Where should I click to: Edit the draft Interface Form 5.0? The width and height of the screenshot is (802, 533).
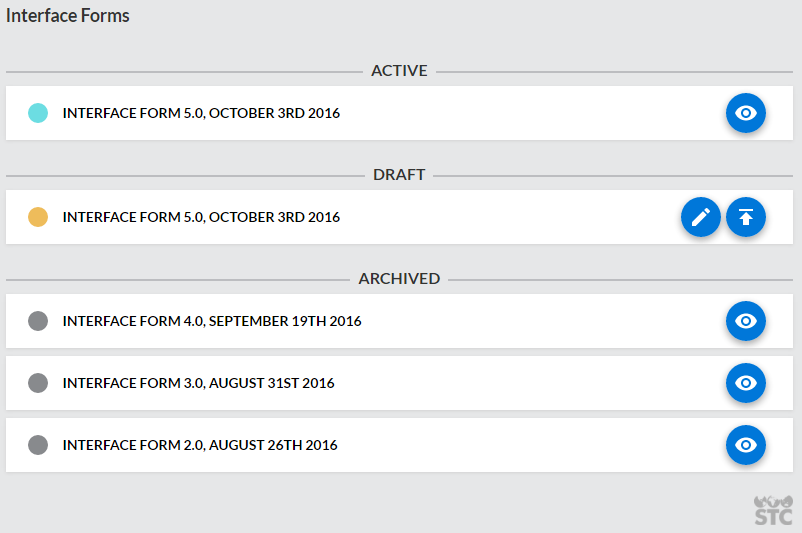tap(700, 217)
